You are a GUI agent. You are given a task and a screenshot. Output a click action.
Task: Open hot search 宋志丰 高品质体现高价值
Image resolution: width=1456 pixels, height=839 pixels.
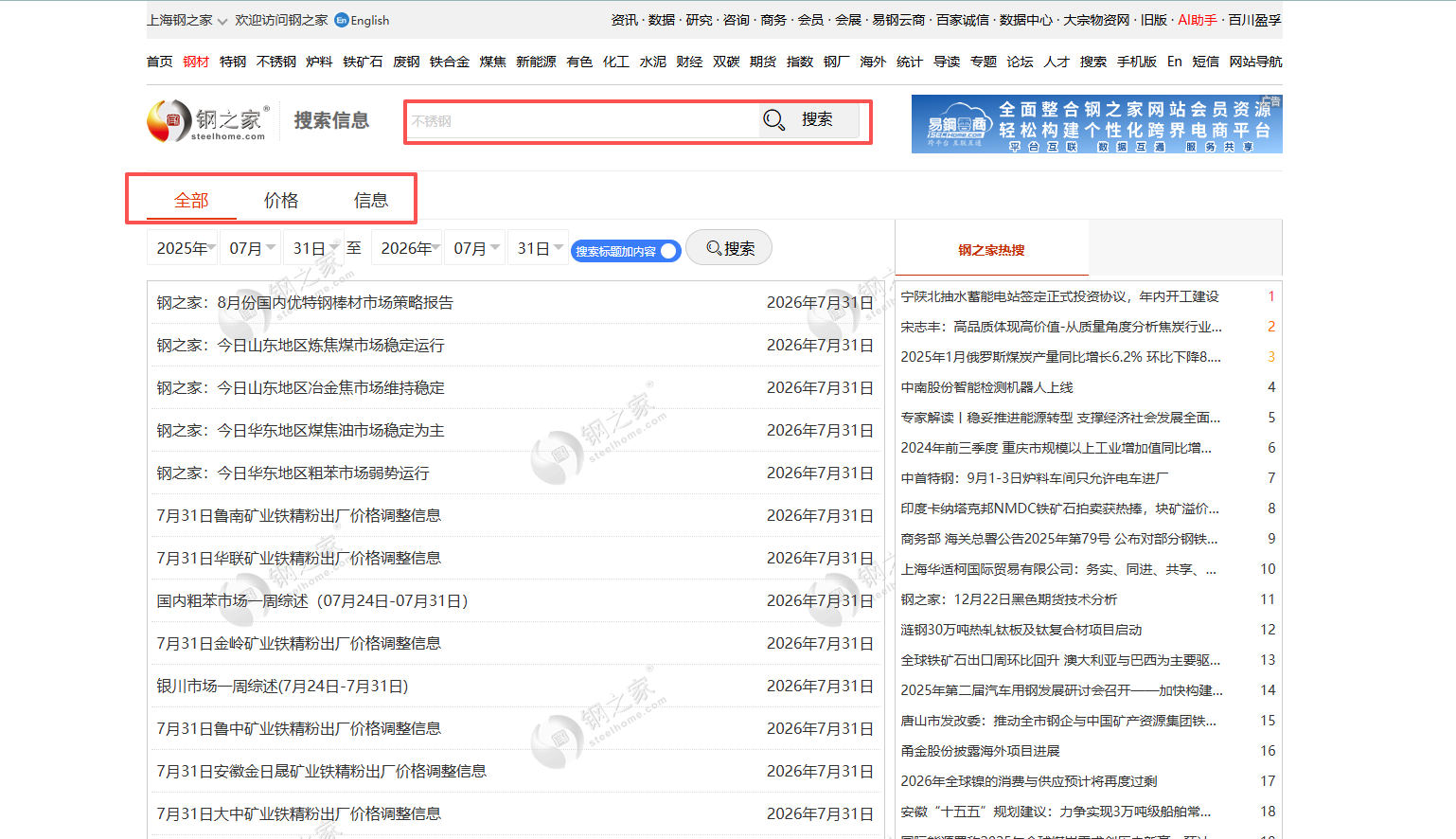(1061, 327)
